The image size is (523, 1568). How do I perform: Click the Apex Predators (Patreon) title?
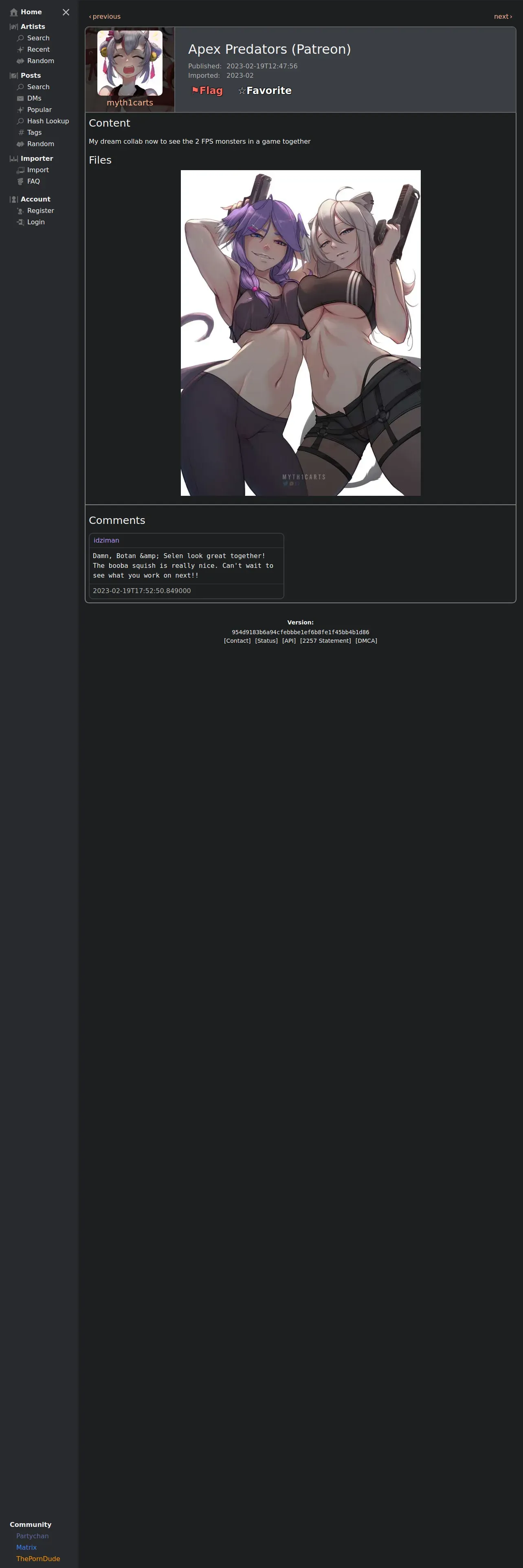pyautogui.click(x=269, y=49)
